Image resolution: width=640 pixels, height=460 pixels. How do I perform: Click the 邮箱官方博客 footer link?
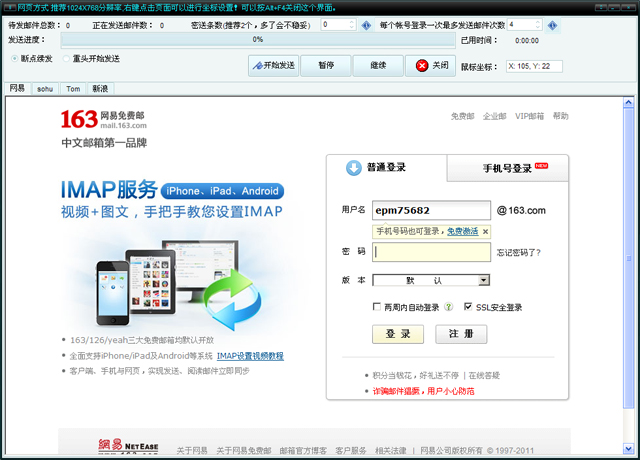(303, 451)
